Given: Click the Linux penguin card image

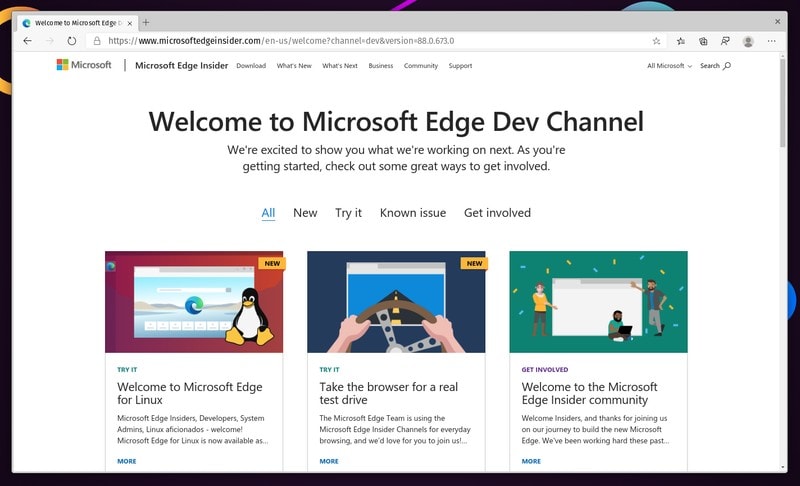Looking at the screenshot, I should 194,302.
